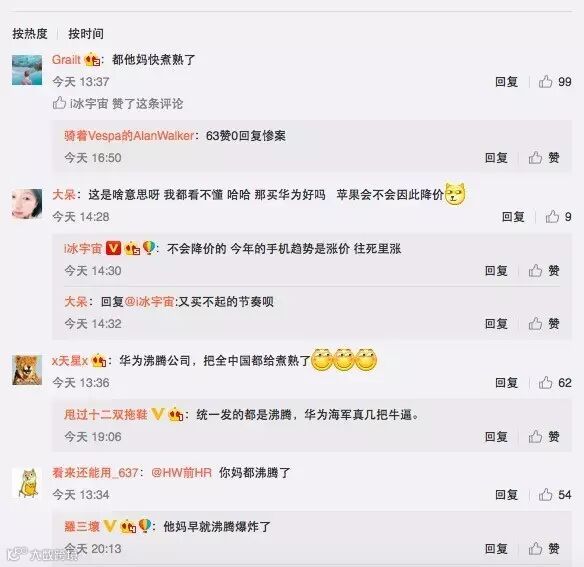Reply to Grailt's comment
The width and height of the screenshot is (584, 567).
point(507,82)
